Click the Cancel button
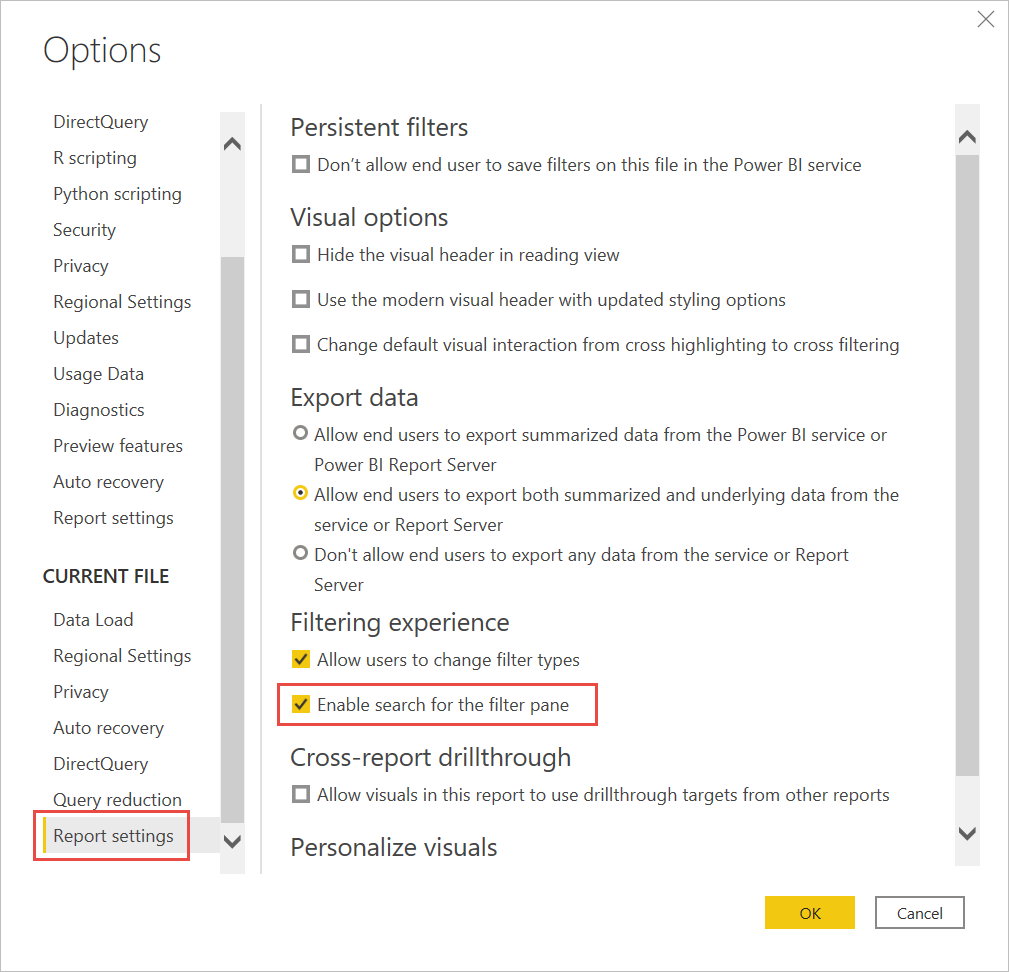This screenshot has width=1009, height=972. (920, 913)
